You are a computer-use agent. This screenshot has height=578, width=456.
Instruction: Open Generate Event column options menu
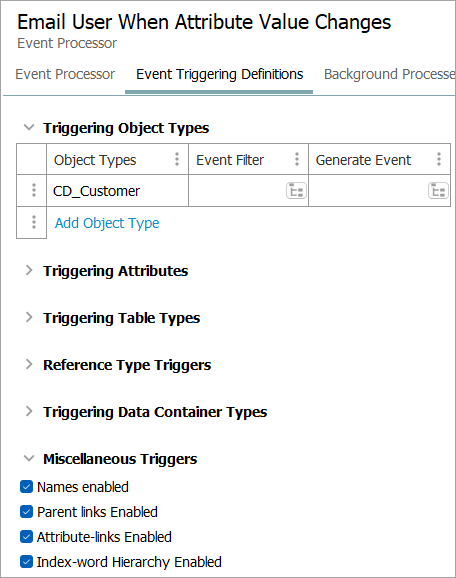pyautogui.click(x=439, y=159)
